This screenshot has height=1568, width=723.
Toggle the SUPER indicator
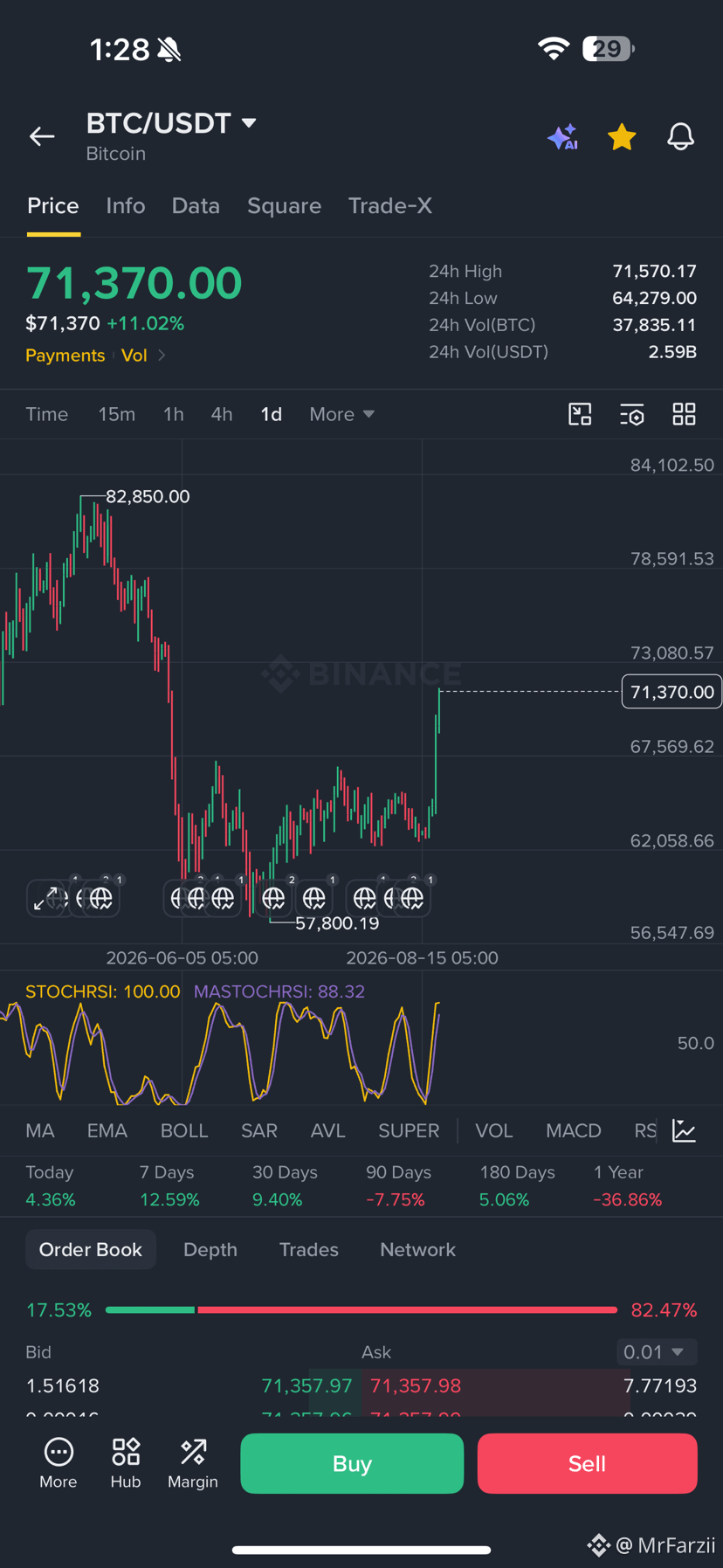[x=409, y=1130]
